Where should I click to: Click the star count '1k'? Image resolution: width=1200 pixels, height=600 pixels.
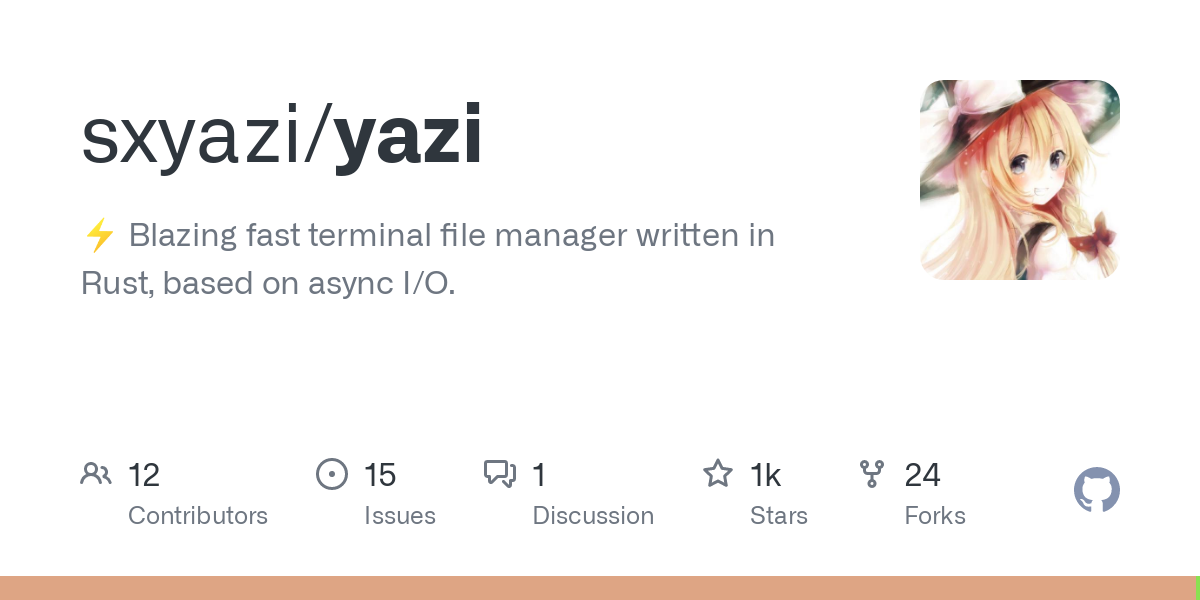[x=766, y=475]
